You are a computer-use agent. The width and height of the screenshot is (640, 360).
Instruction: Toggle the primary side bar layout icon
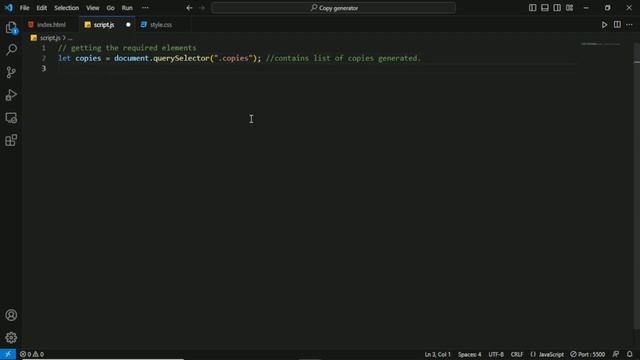click(x=532, y=8)
